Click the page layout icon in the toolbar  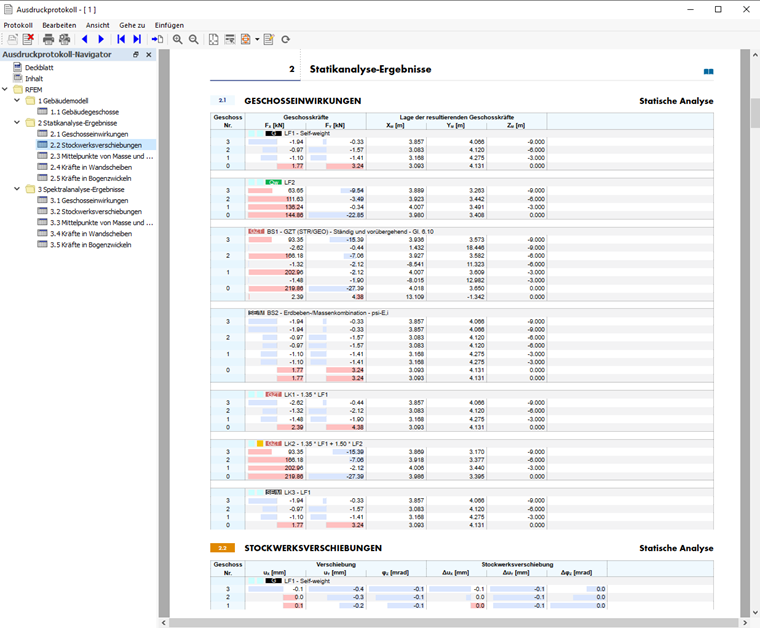(x=214, y=39)
